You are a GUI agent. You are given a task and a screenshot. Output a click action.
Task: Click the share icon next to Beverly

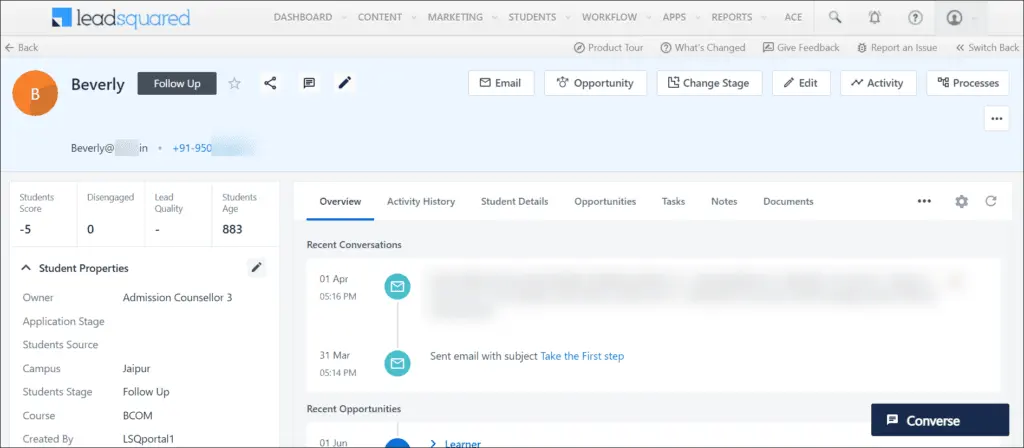pos(270,83)
